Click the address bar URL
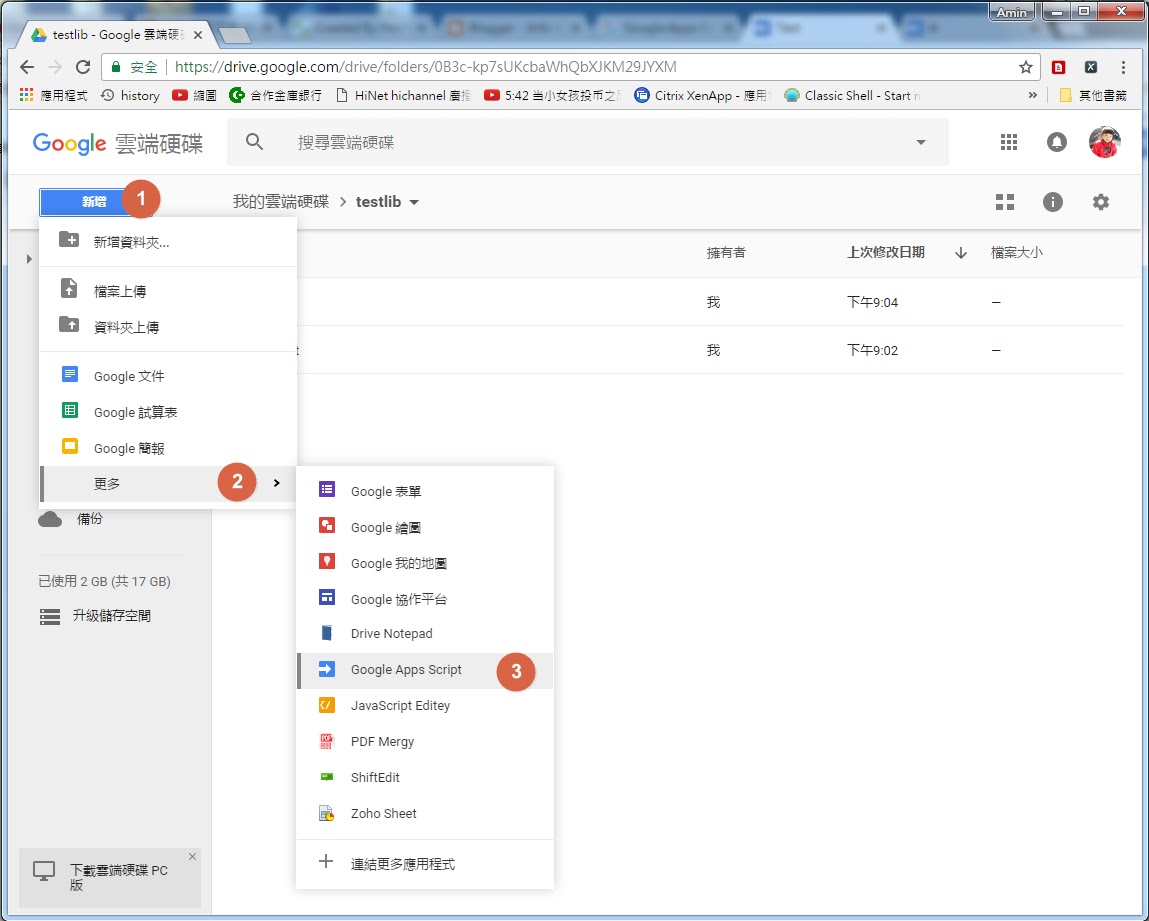1149x921 pixels. click(425, 67)
